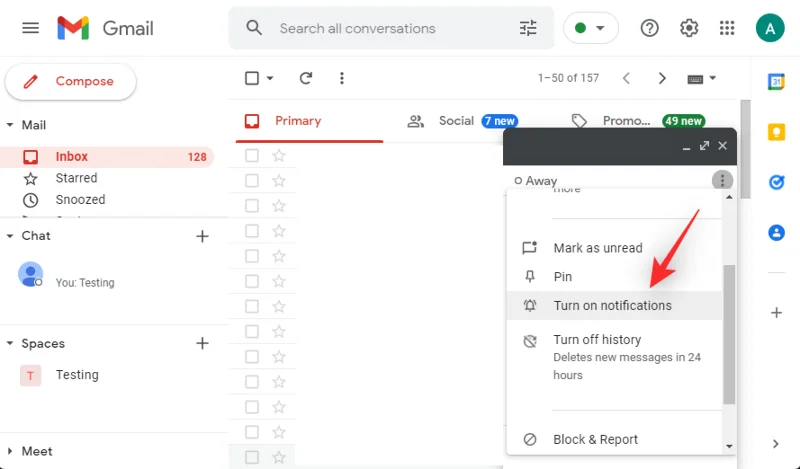Star the fourth email row

(x=279, y=231)
